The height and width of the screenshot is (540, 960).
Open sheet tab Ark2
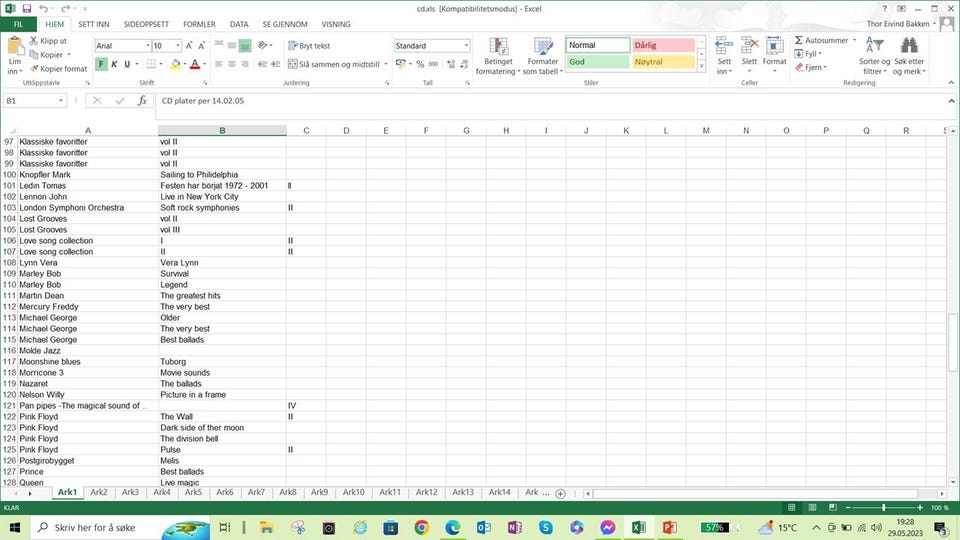[x=99, y=492]
